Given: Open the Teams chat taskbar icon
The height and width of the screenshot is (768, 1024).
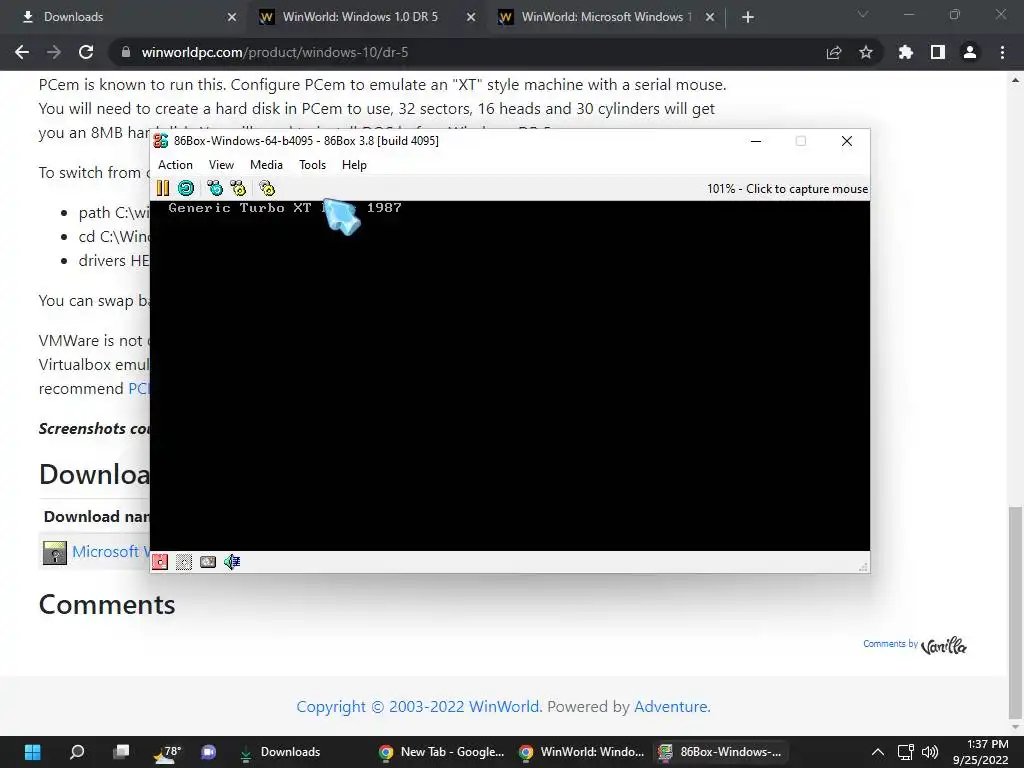Looking at the screenshot, I should (x=209, y=752).
